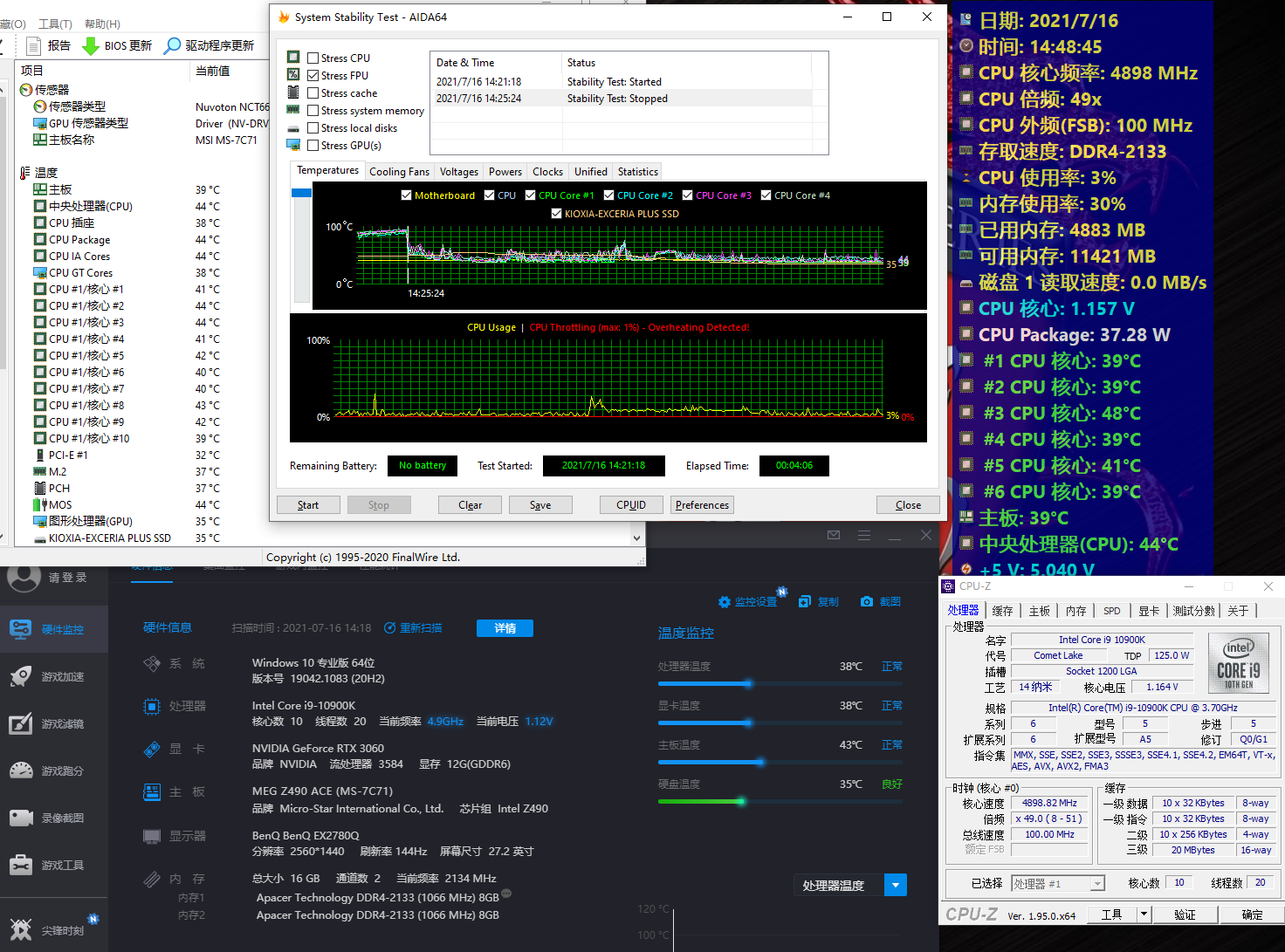The width and height of the screenshot is (1285, 952).
Task: Open 游戏工具 toolbox icon in sidebar
Action: pyautogui.click(x=21, y=866)
